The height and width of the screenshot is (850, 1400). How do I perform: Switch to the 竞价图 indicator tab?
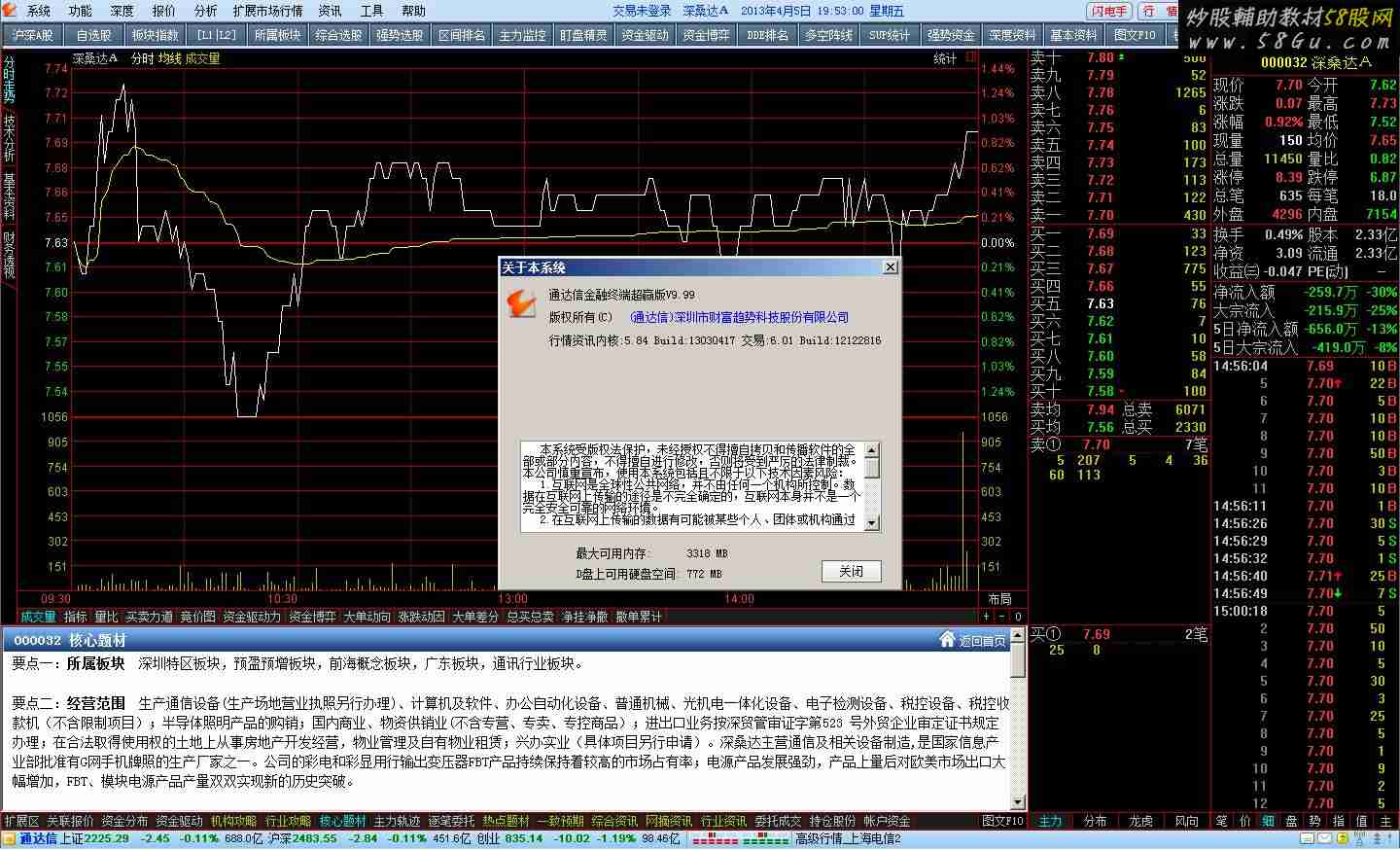[198, 617]
